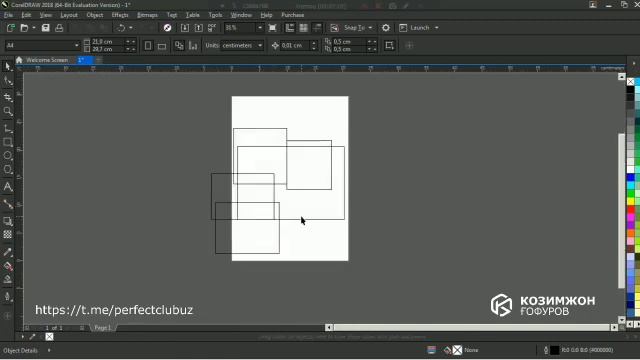Screen dimensions: 640x360
Task: Expand the Launch dropdown
Action: (437, 28)
